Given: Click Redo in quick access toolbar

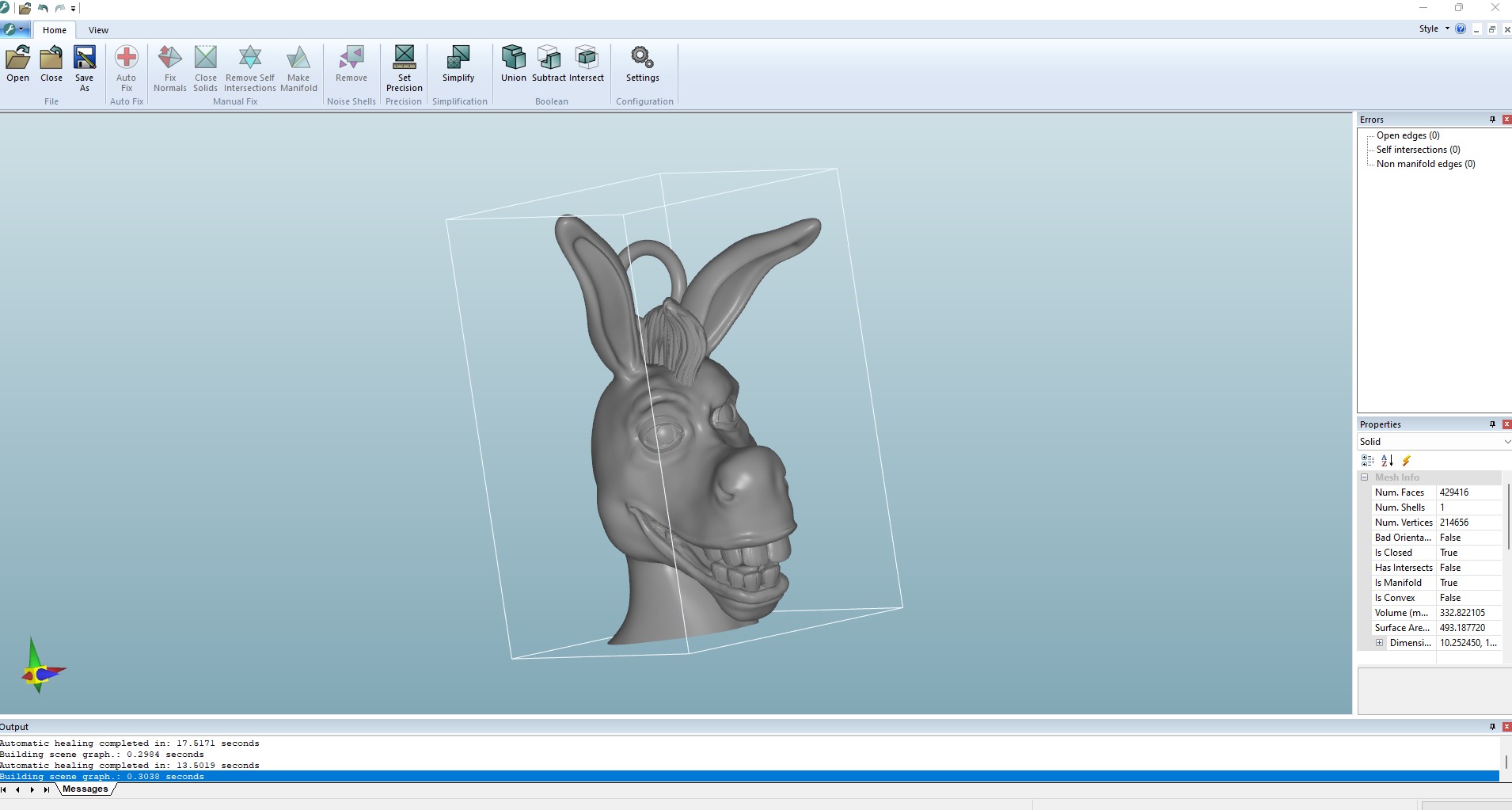Looking at the screenshot, I should click(x=59, y=8).
